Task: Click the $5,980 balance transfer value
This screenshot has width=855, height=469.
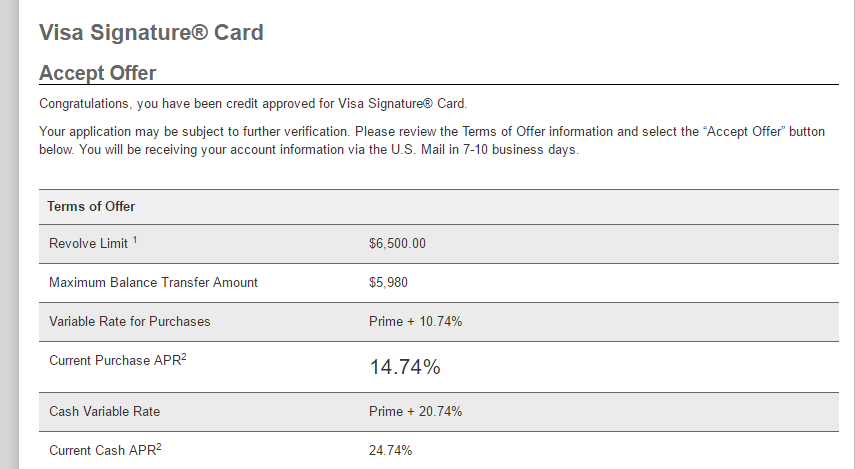Action: [388, 283]
